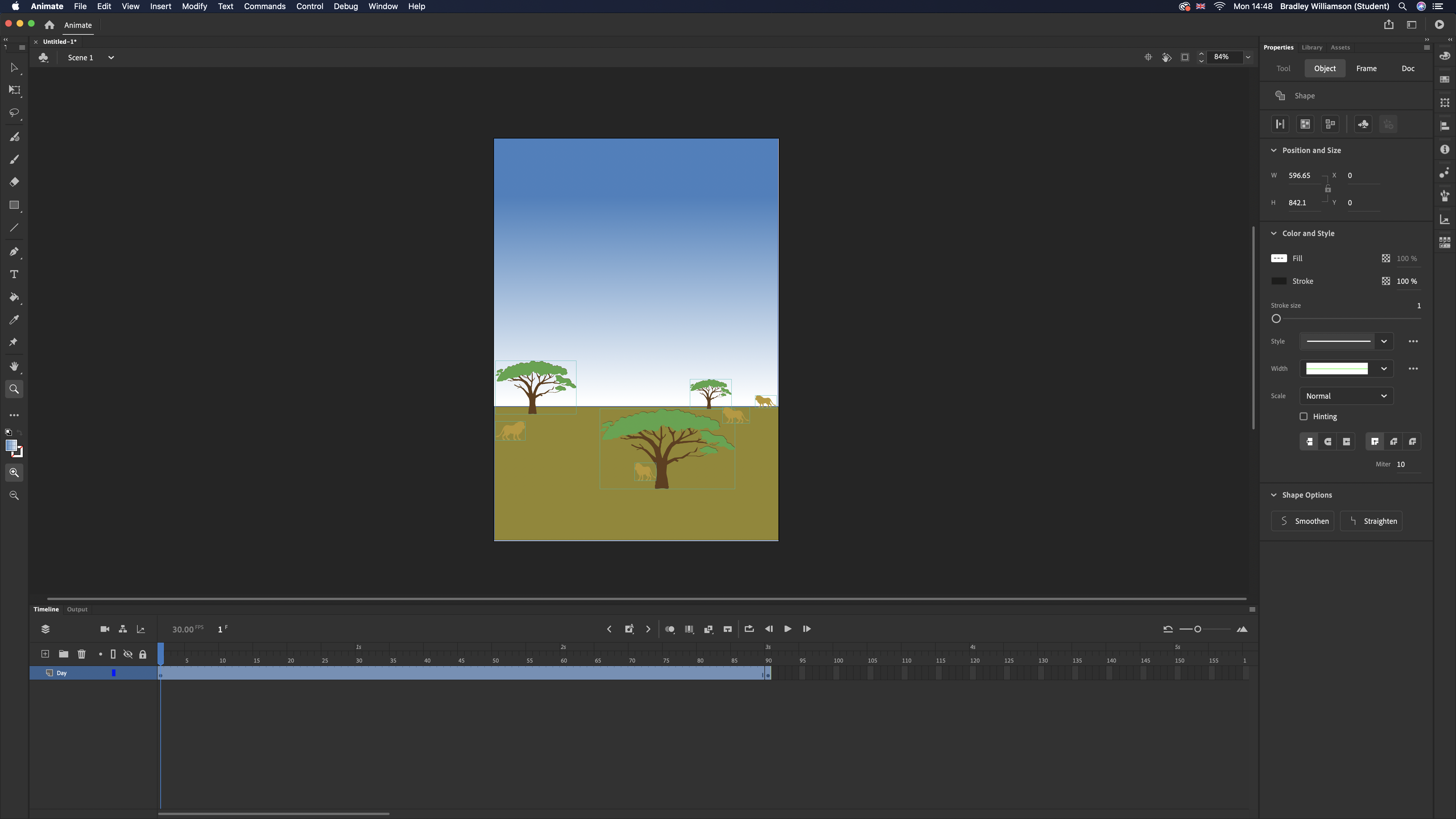The image size is (1456, 819).
Task: Click the Straighten button
Action: click(1371, 521)
